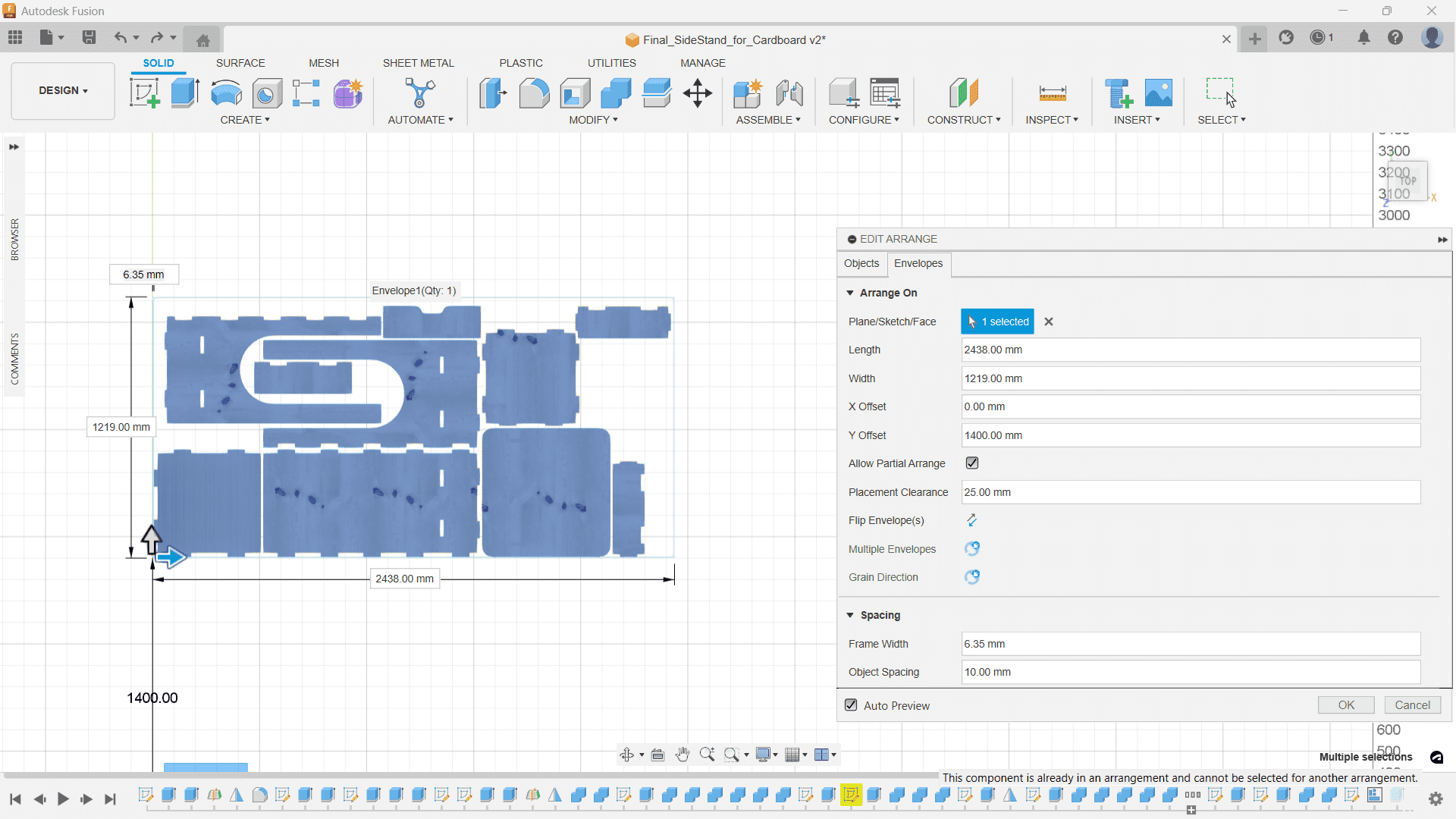Open the CREATE dropdown menu

(x=245, y=120)
